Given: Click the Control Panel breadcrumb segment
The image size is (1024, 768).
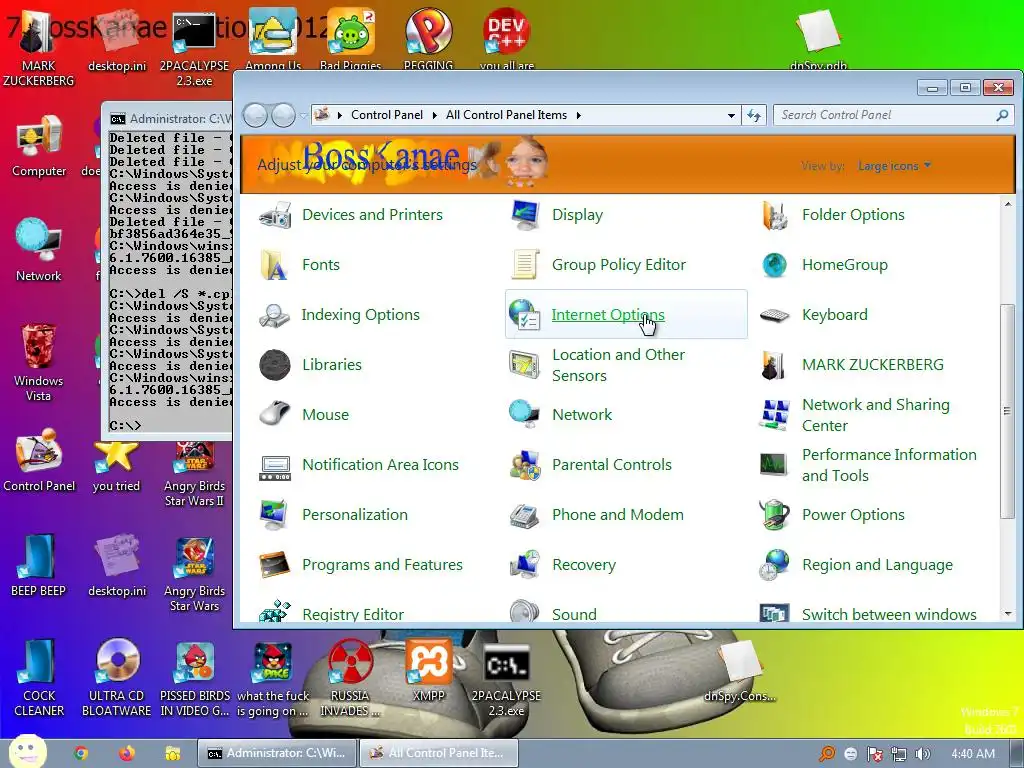Looking at the screenshot, I should coord(387,115).
